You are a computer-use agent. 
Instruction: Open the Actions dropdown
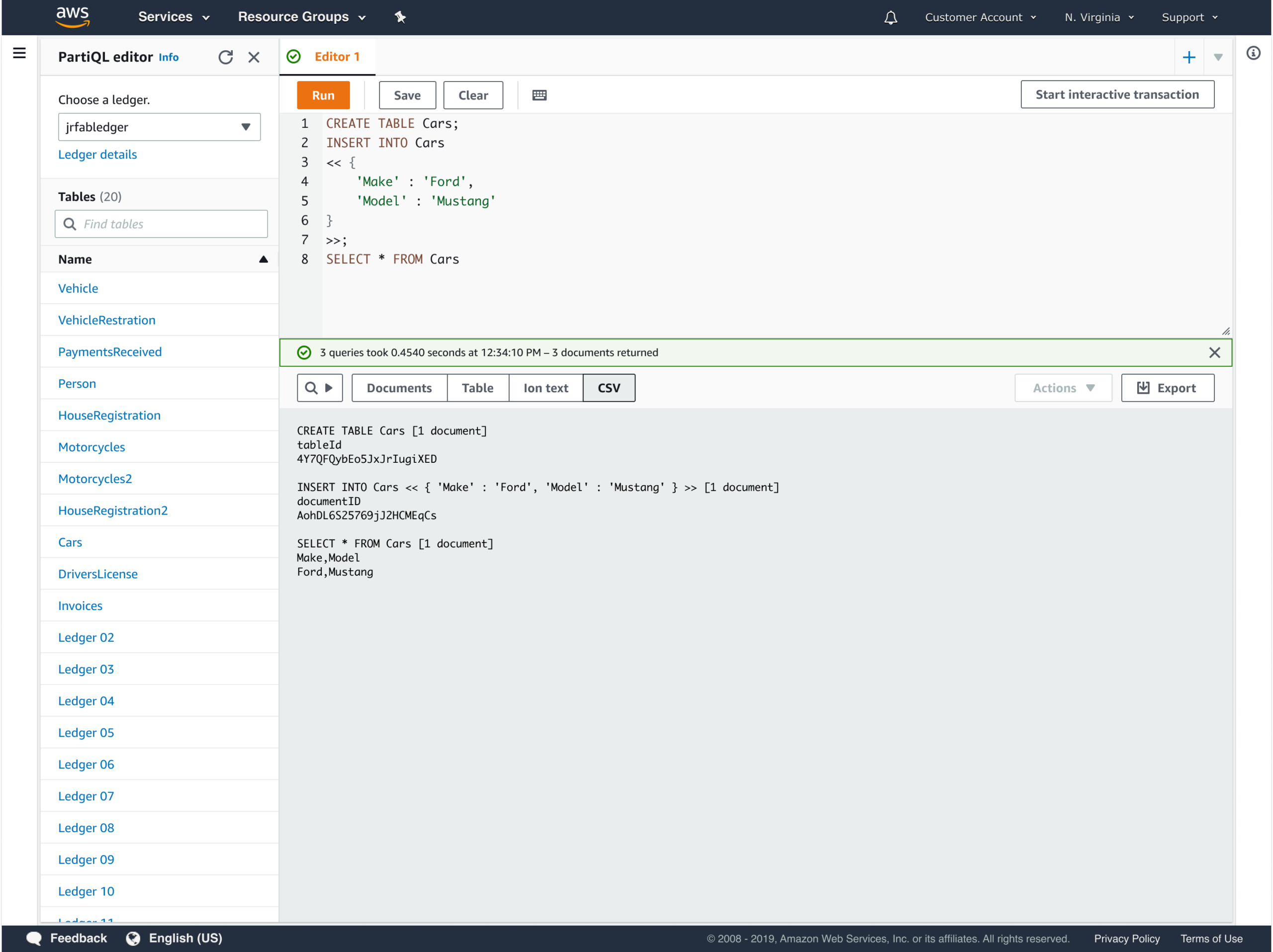click(x=1062, y=388)
